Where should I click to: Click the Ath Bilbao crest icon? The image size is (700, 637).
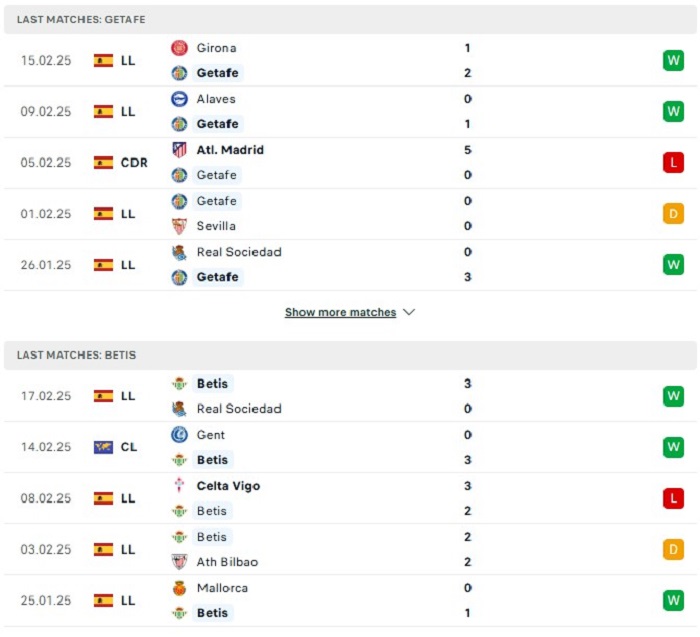179,562
